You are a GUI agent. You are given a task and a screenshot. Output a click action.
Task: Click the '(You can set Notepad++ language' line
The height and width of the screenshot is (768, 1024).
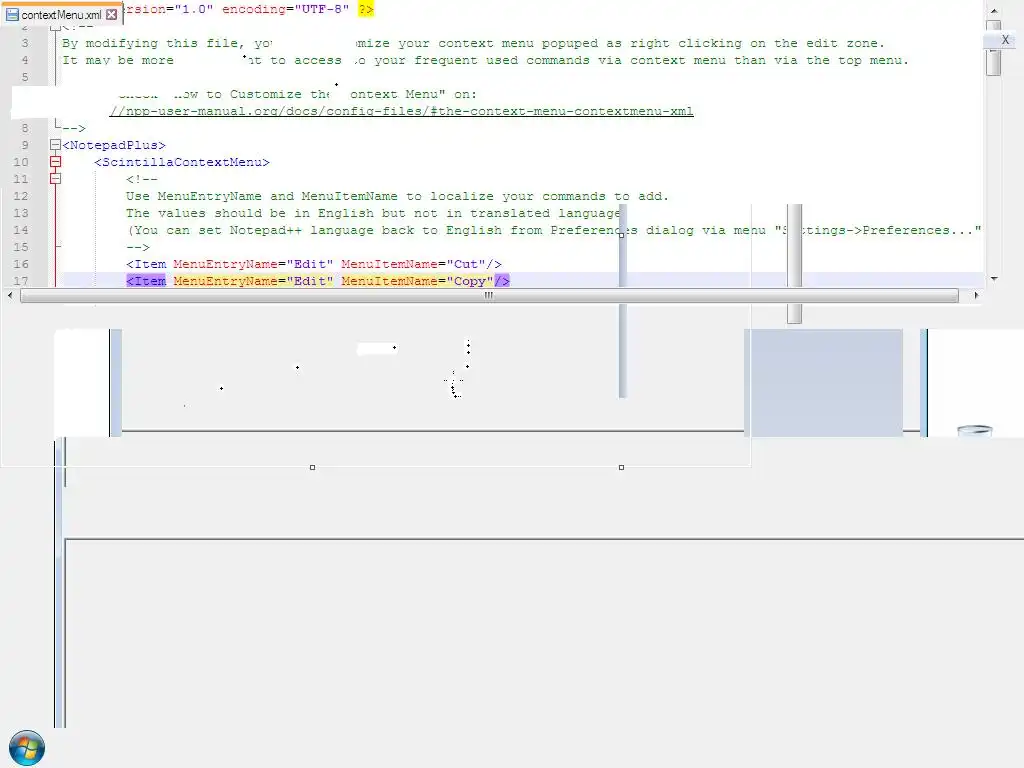tap(554, 230)
